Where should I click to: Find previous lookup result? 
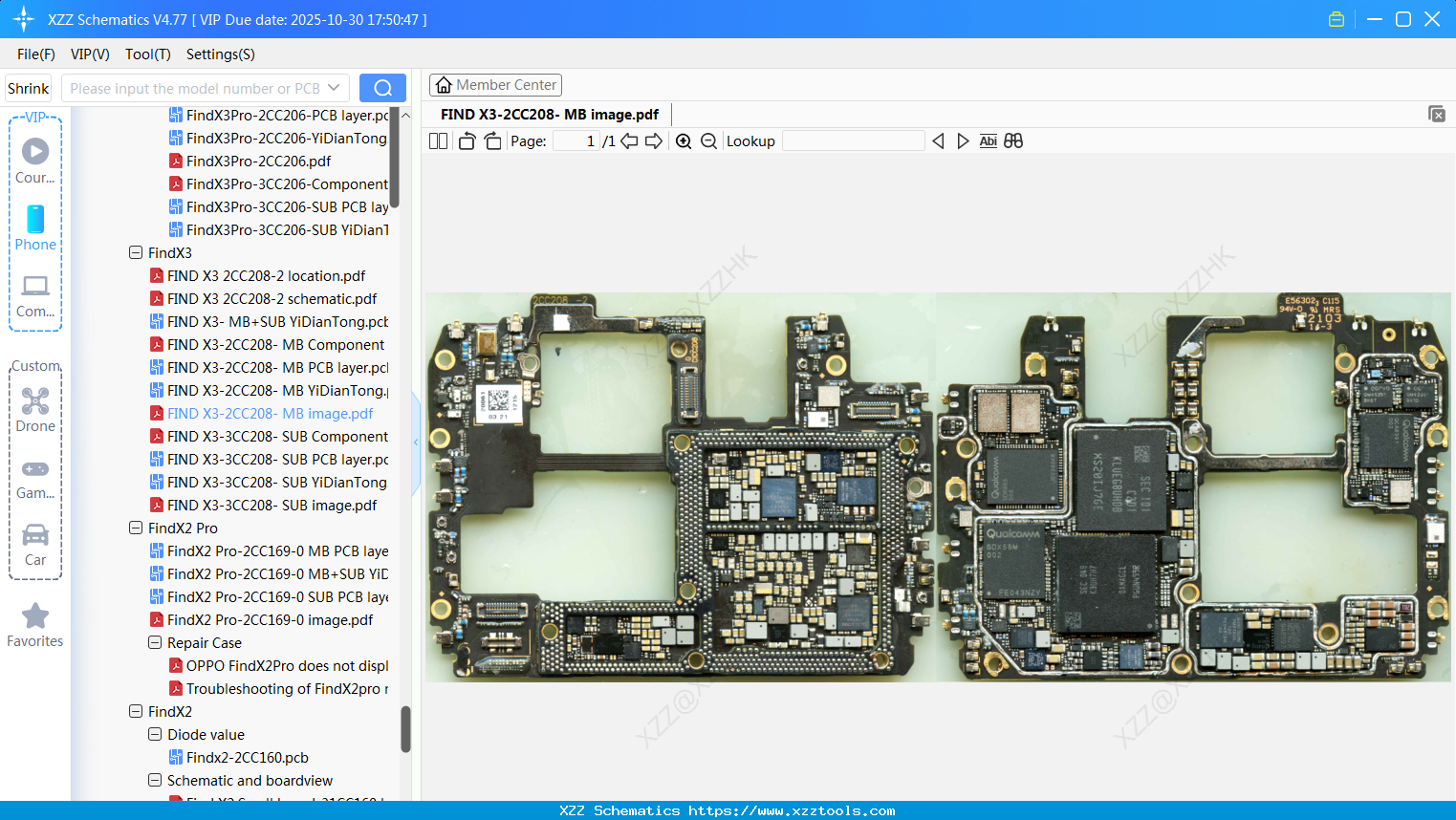[938, 141]
